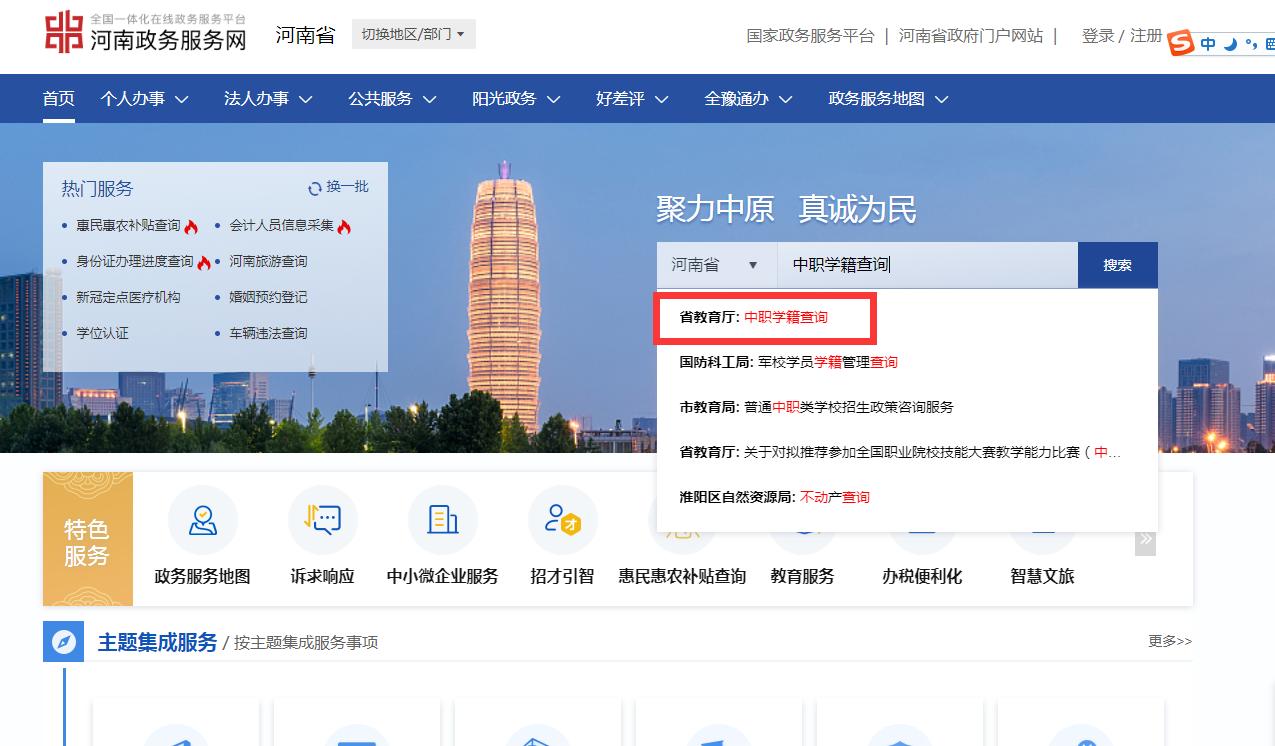This screenshot has height=746, width=1275.
Task: Open 惠民惠农补贴查询 hot service
Action: click(x=128, y=226)
